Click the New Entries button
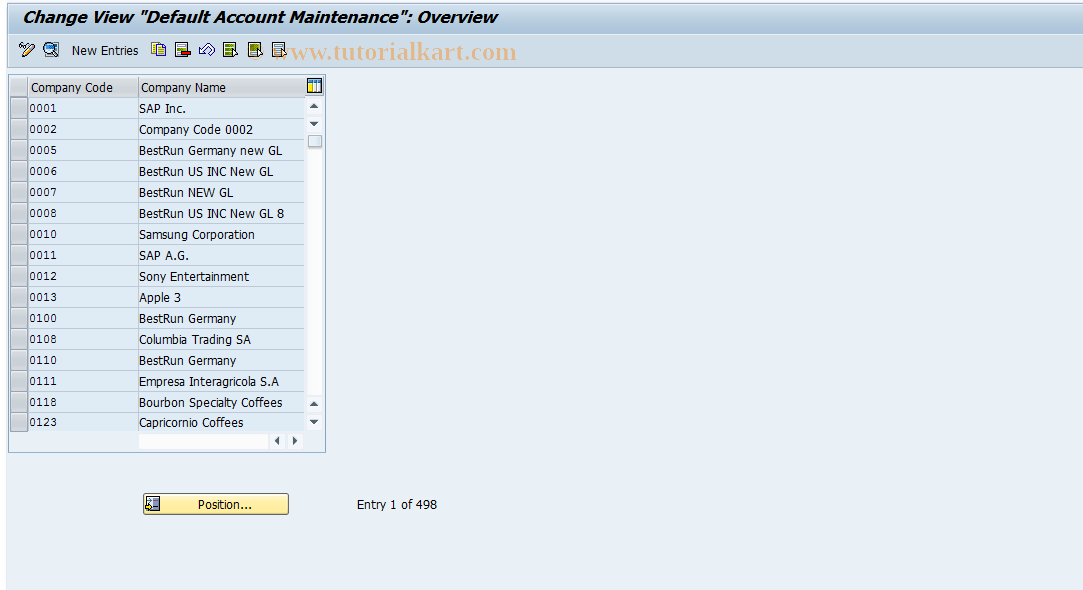The width and height of the screenshot is (1083, 590). (x=105, y=50)
